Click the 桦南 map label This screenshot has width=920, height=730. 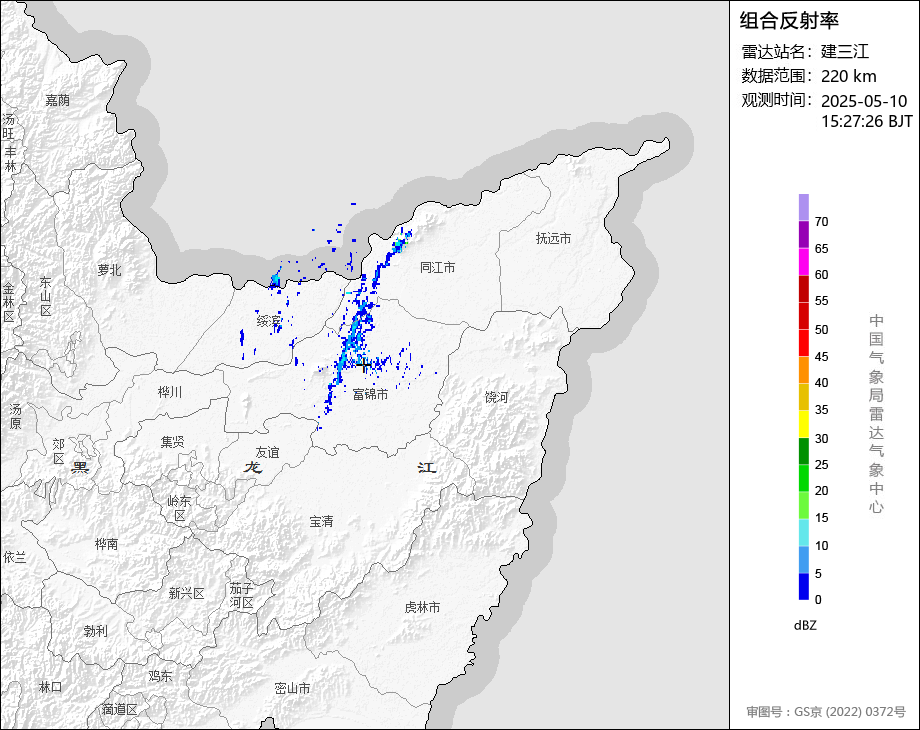point(106,544)
